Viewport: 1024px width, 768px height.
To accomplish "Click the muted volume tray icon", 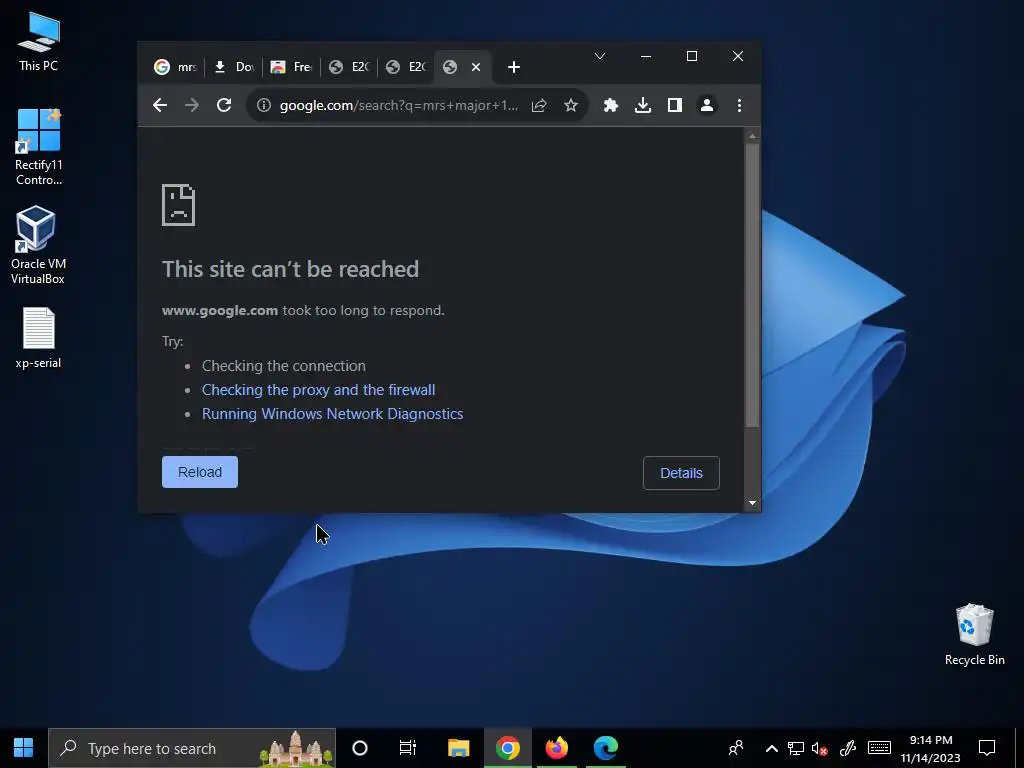I will tap(820, 748).
